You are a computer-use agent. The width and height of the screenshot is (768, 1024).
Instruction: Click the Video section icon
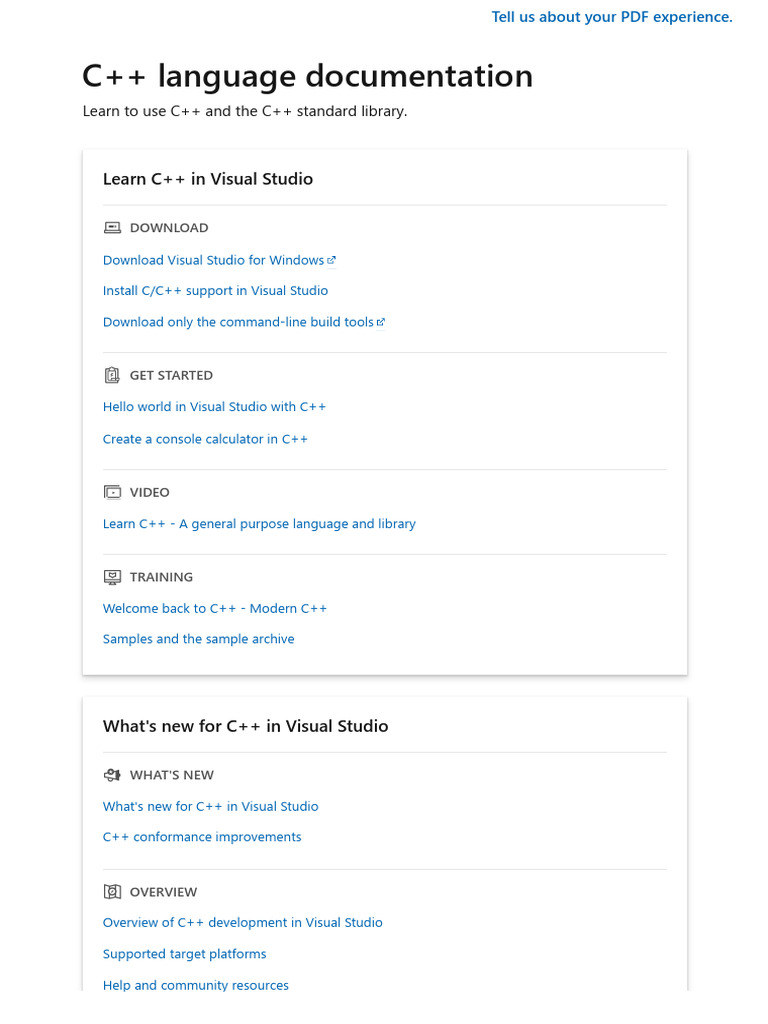click(112, 493)
